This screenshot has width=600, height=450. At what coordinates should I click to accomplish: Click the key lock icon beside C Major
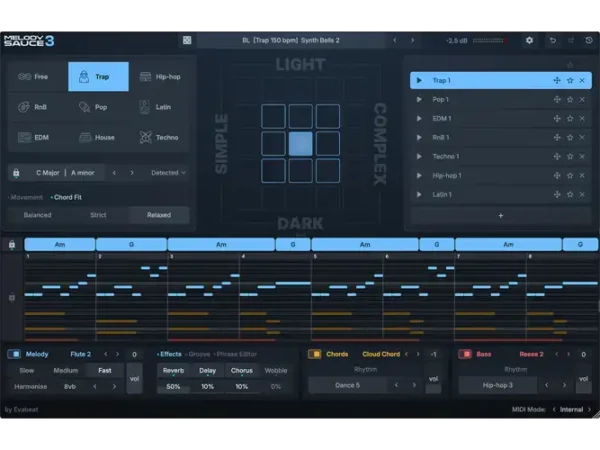point(16,173)
